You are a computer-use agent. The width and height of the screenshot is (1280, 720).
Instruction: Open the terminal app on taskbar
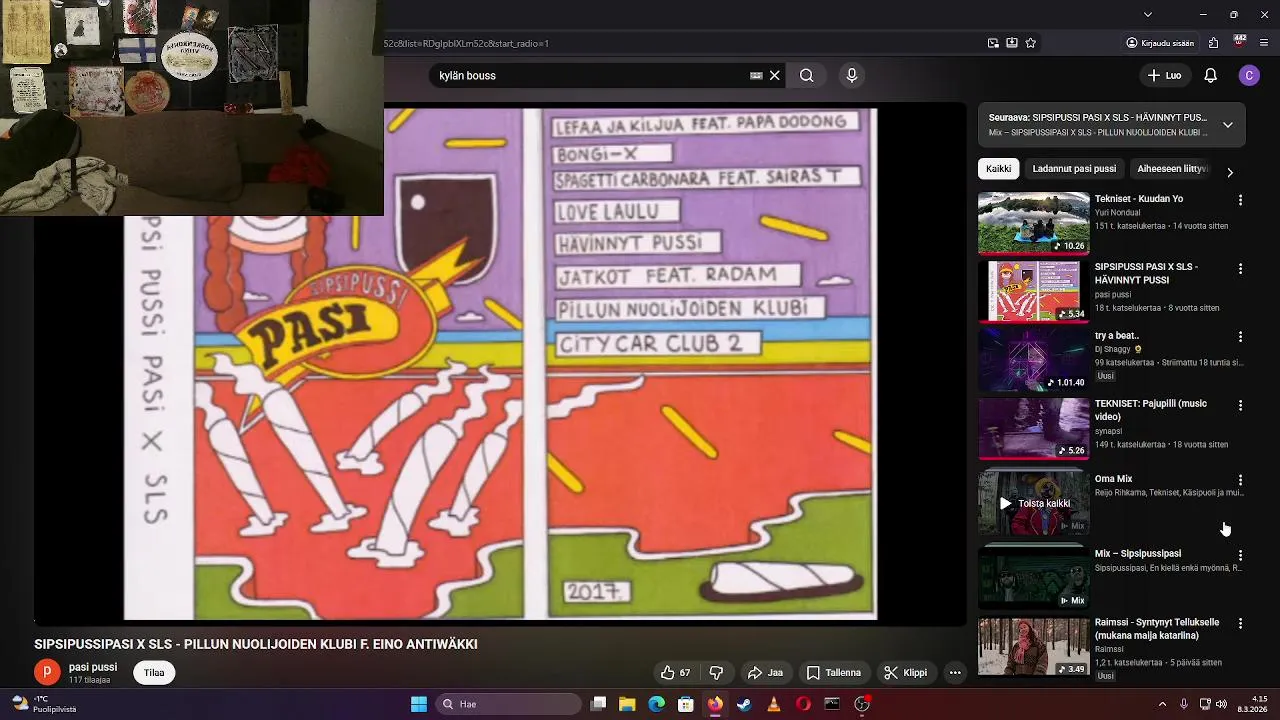point(832,704)
